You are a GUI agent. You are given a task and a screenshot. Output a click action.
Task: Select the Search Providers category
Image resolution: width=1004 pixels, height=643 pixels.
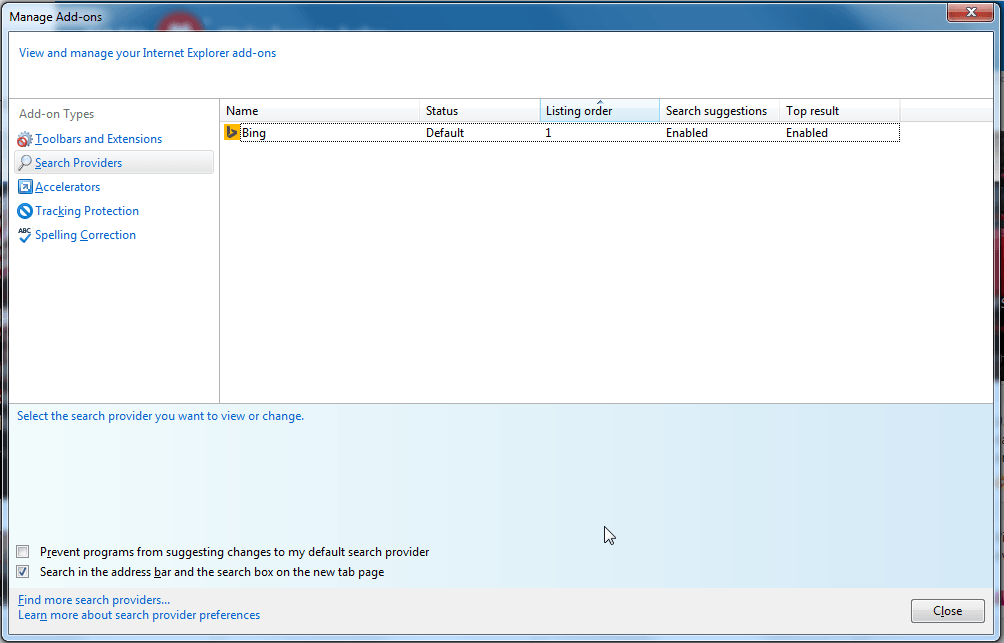click(114, 163)
